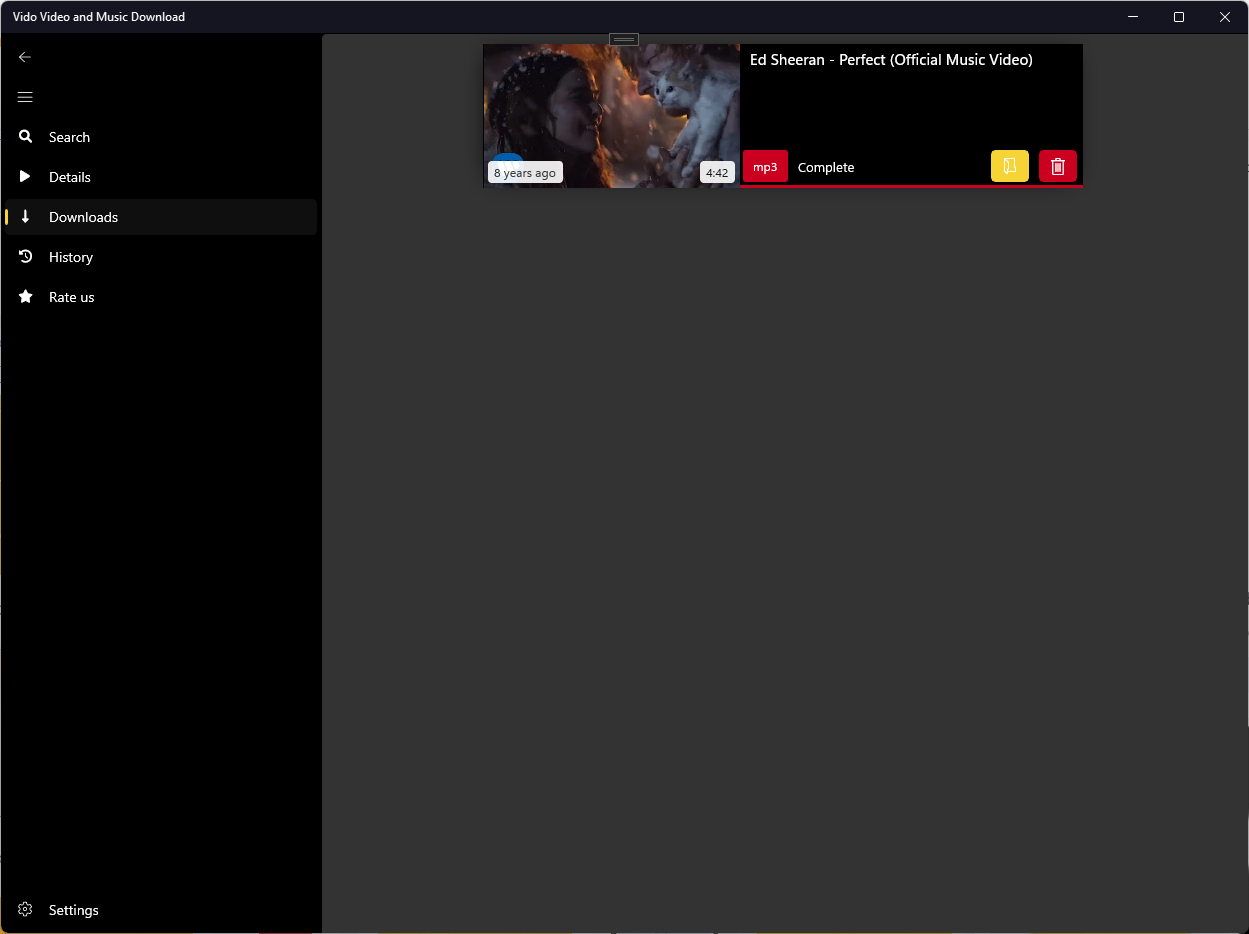Click the Settings gear icon

click(26, 910)
